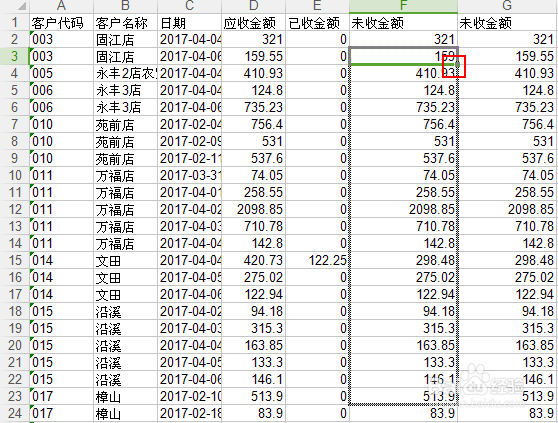Select 163.85 in column G
The height and width of the screenshot is (423, 558).
coord(507,345)
